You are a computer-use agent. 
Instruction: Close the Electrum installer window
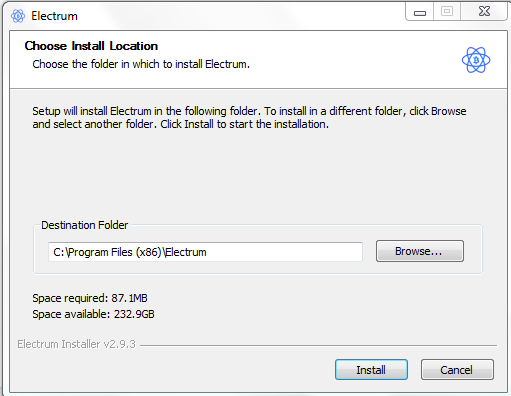pyautogui.click(x=484, y=12)
